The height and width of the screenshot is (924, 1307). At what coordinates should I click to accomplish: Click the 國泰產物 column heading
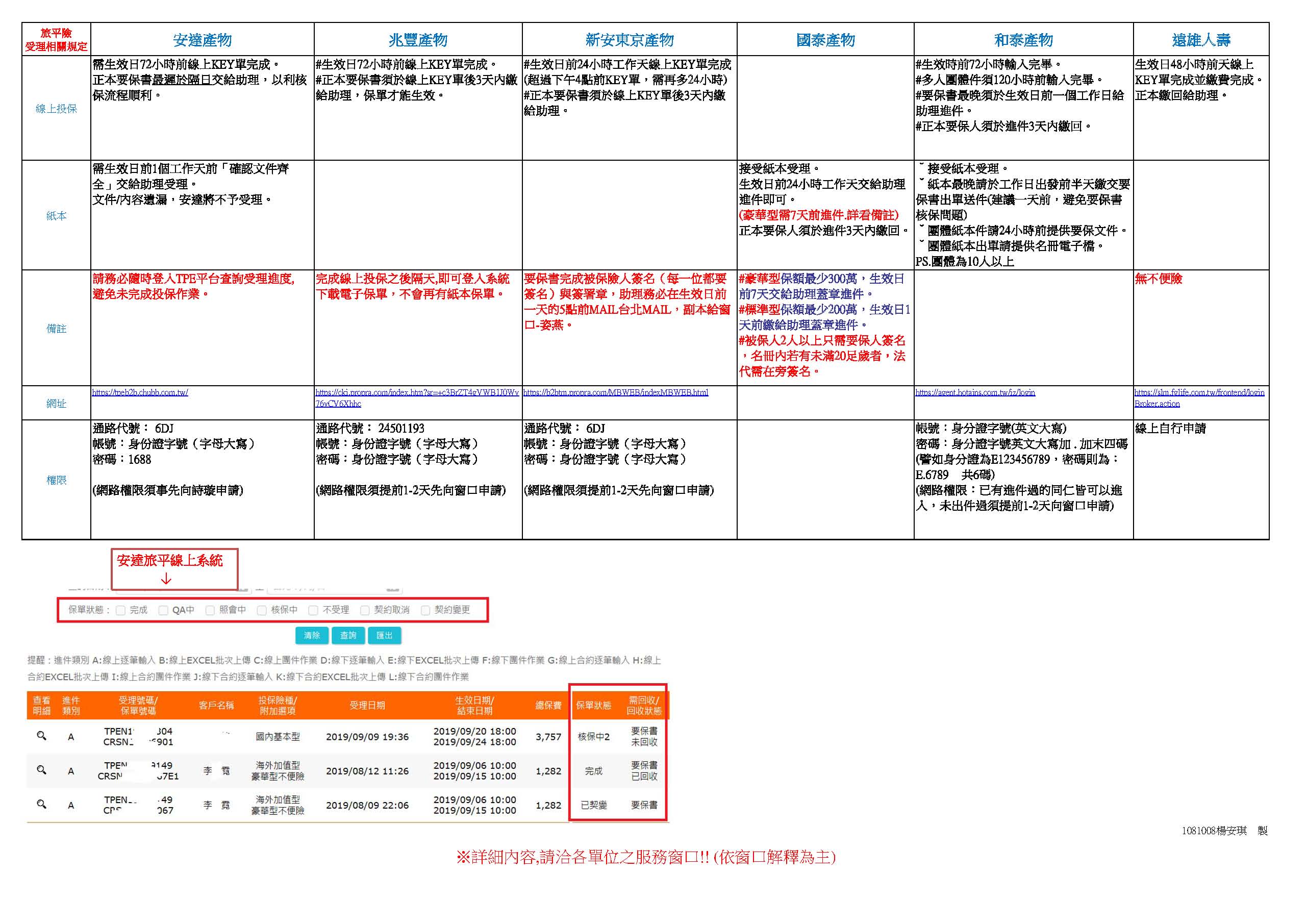coord(825,40)
